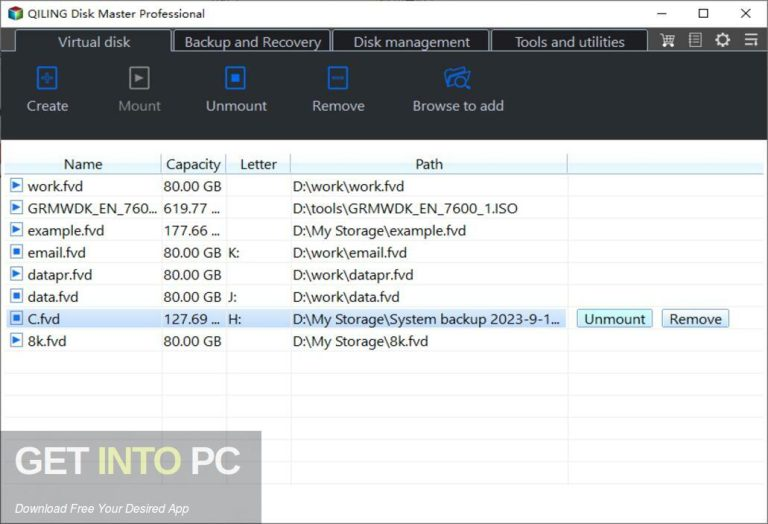Image resolution: width=768 pixels, height=524 pixels.
Task: Select the GRMWDK_EN_760... file name
Action: pos(92,208)
